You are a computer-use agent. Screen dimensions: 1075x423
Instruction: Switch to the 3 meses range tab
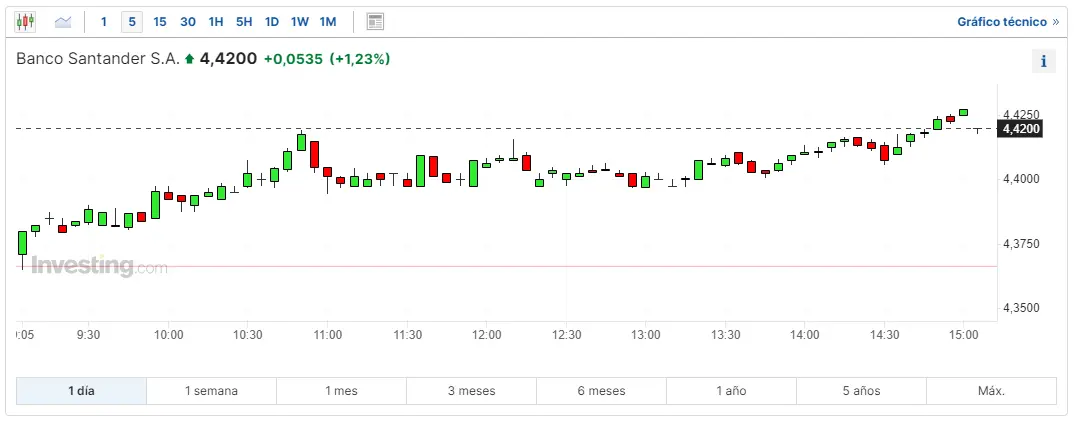click(x=472, y=391)
